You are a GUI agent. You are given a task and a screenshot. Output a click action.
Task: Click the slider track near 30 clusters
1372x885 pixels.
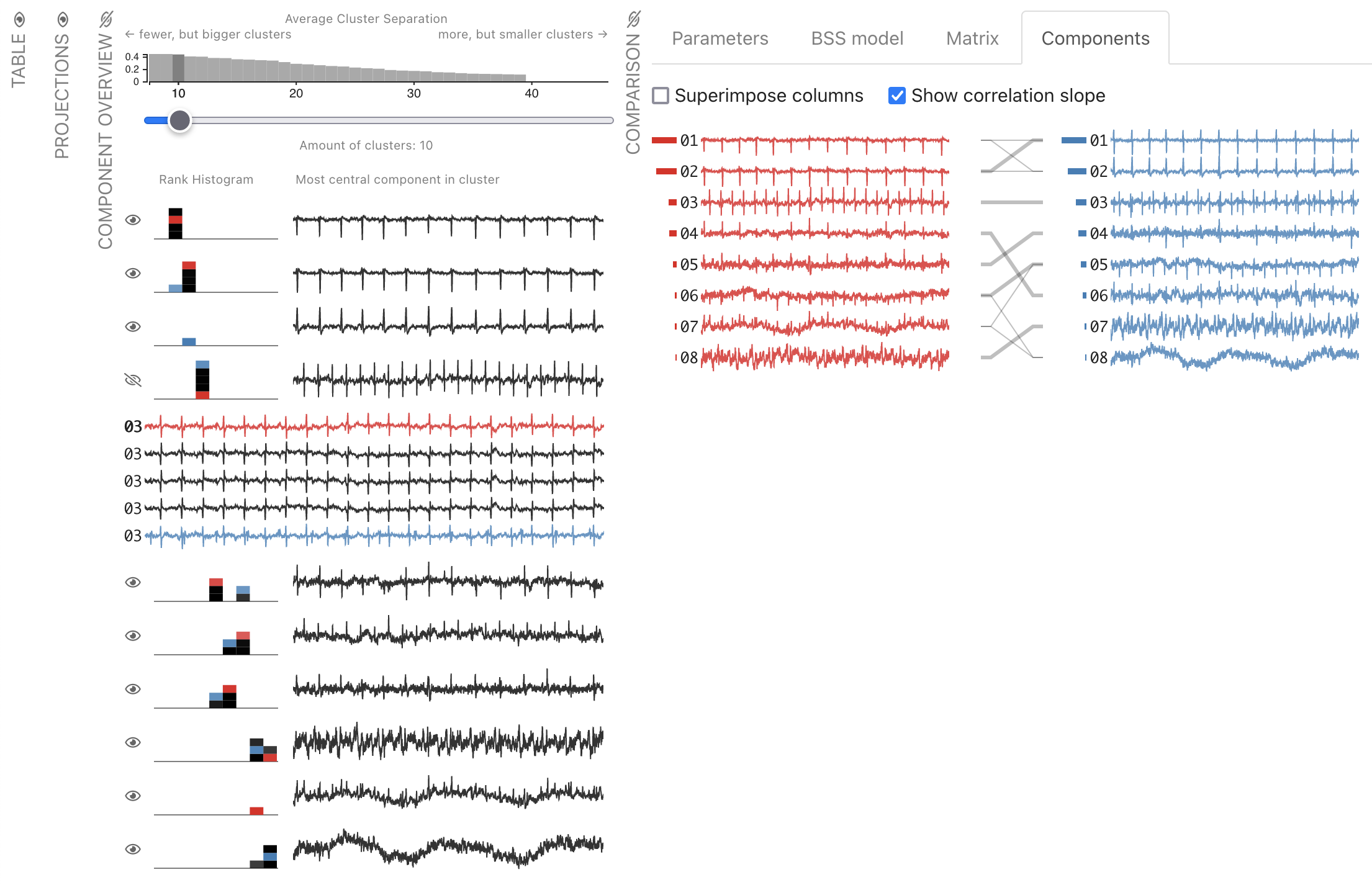tap(414, 120)
